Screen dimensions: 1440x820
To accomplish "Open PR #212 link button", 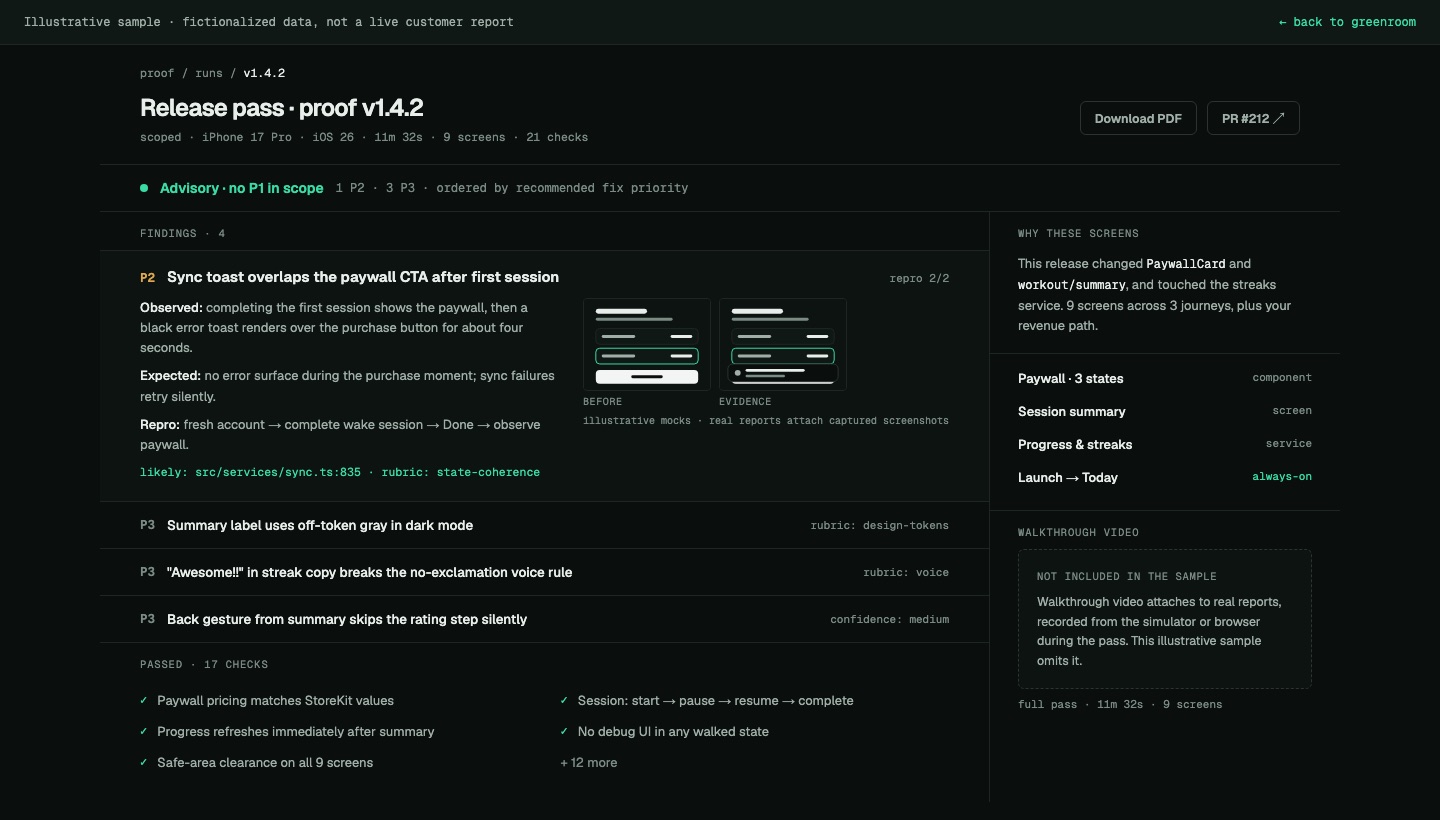I will (x=1253, y=118).
